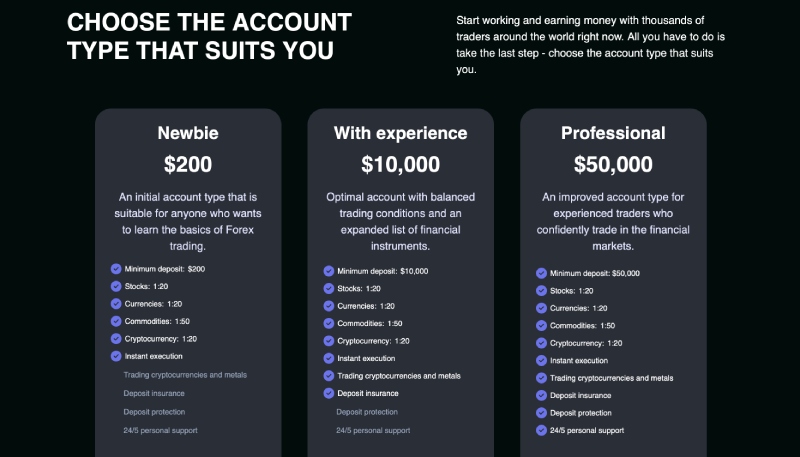Click checkmark beside With experience Trading cryptocurrencies and metals
This screenshot has width=800, height=457.
pos(329,376)
